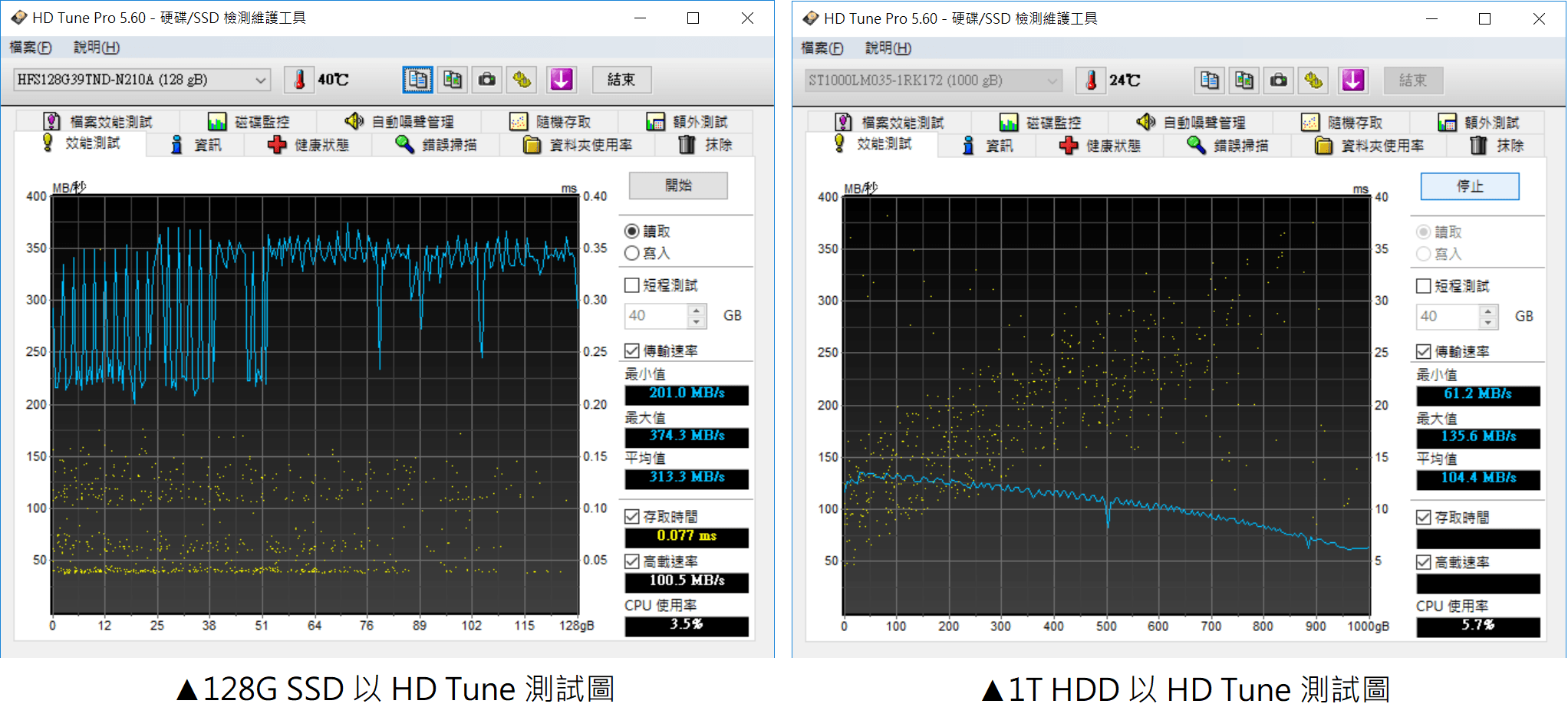Switch to 抹除 tab in left window
The width and height of the screenshot is (1568, 717).
706,145
